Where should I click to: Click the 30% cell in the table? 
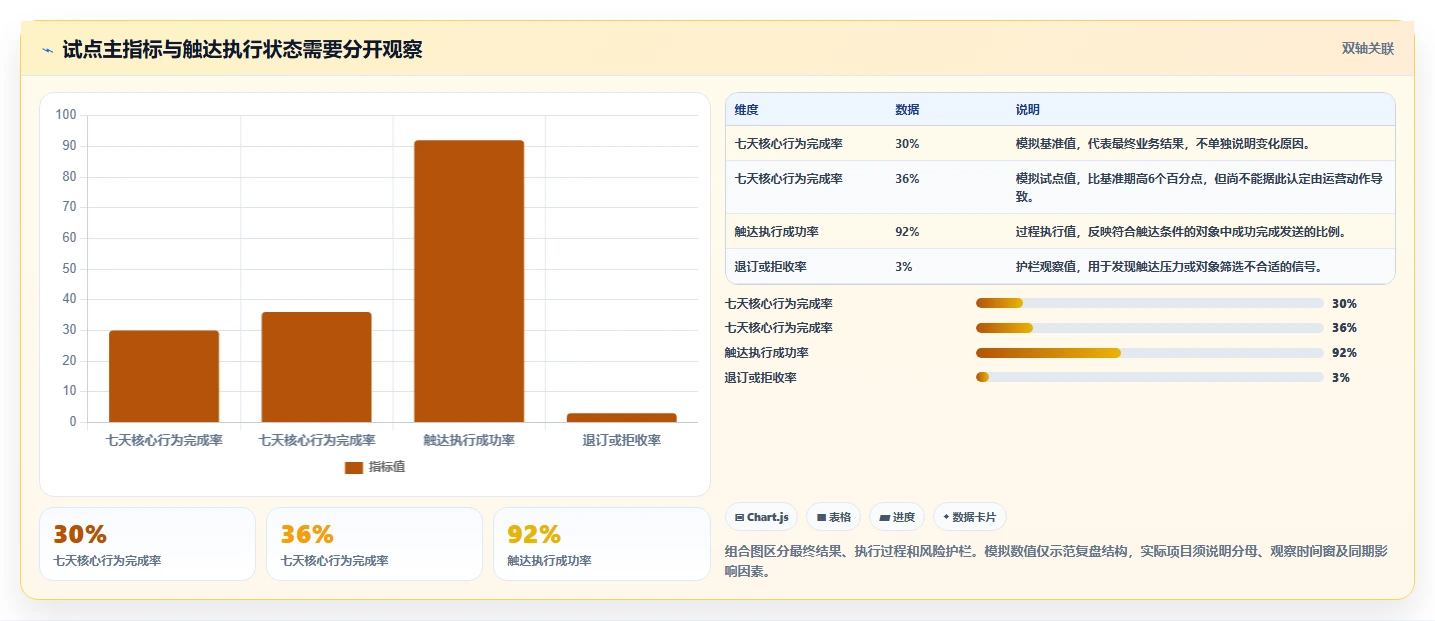907,144
